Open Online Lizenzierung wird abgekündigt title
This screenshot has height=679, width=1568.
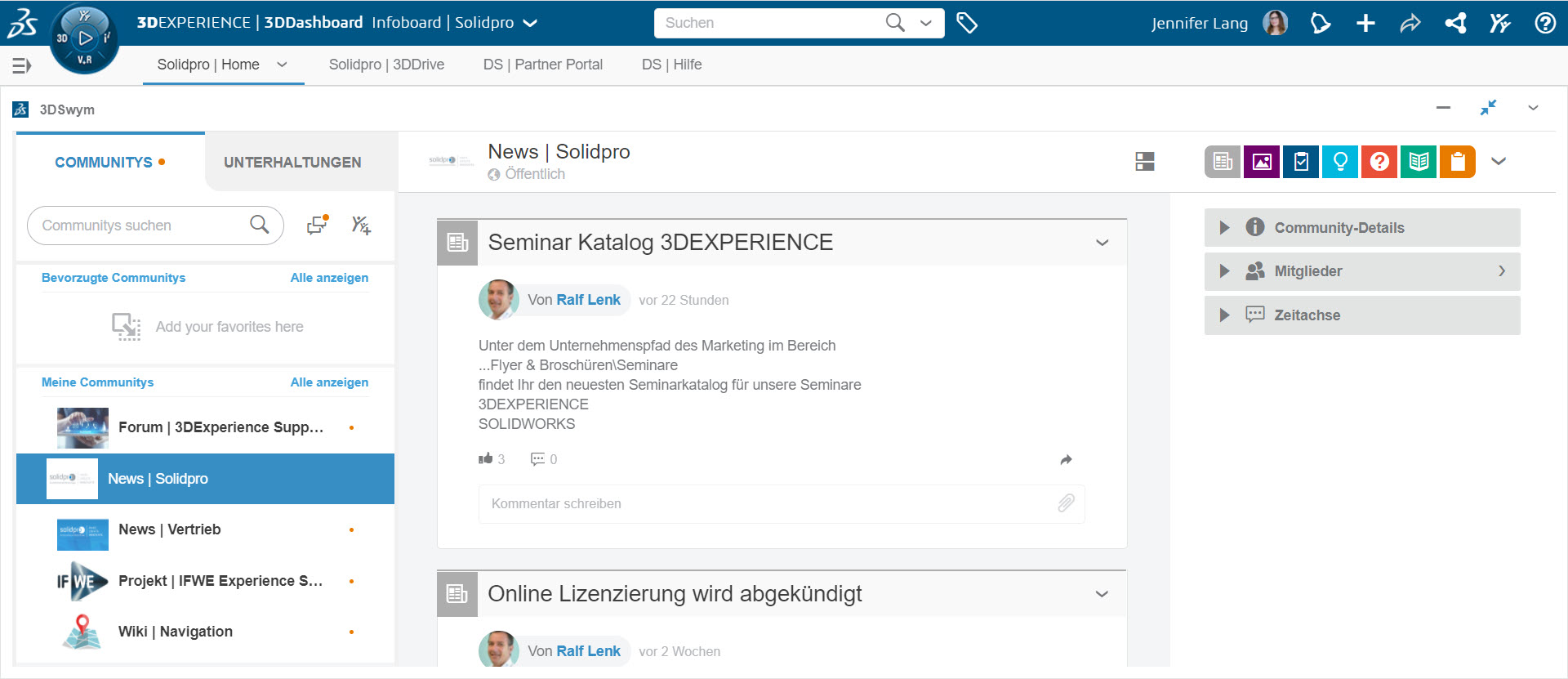[x=675, y=594]
